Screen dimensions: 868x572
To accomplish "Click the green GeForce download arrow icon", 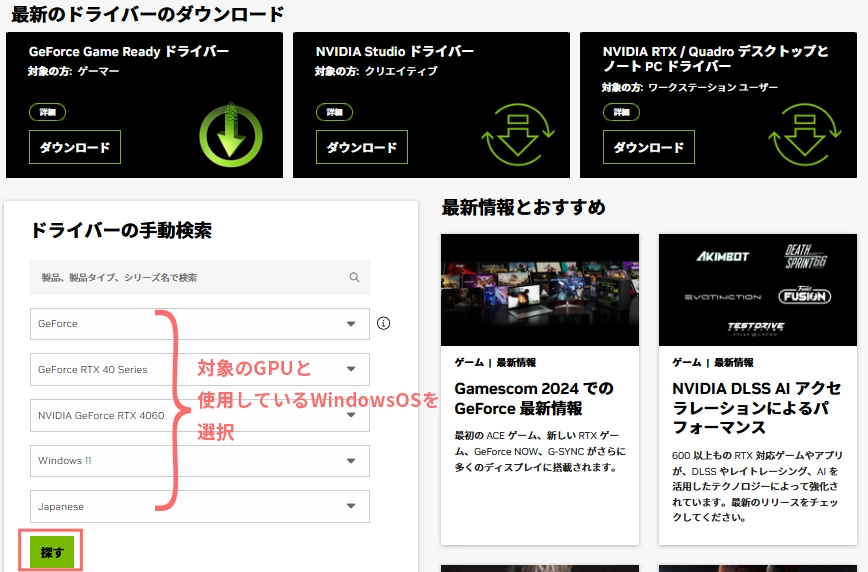I will point(231,135).
